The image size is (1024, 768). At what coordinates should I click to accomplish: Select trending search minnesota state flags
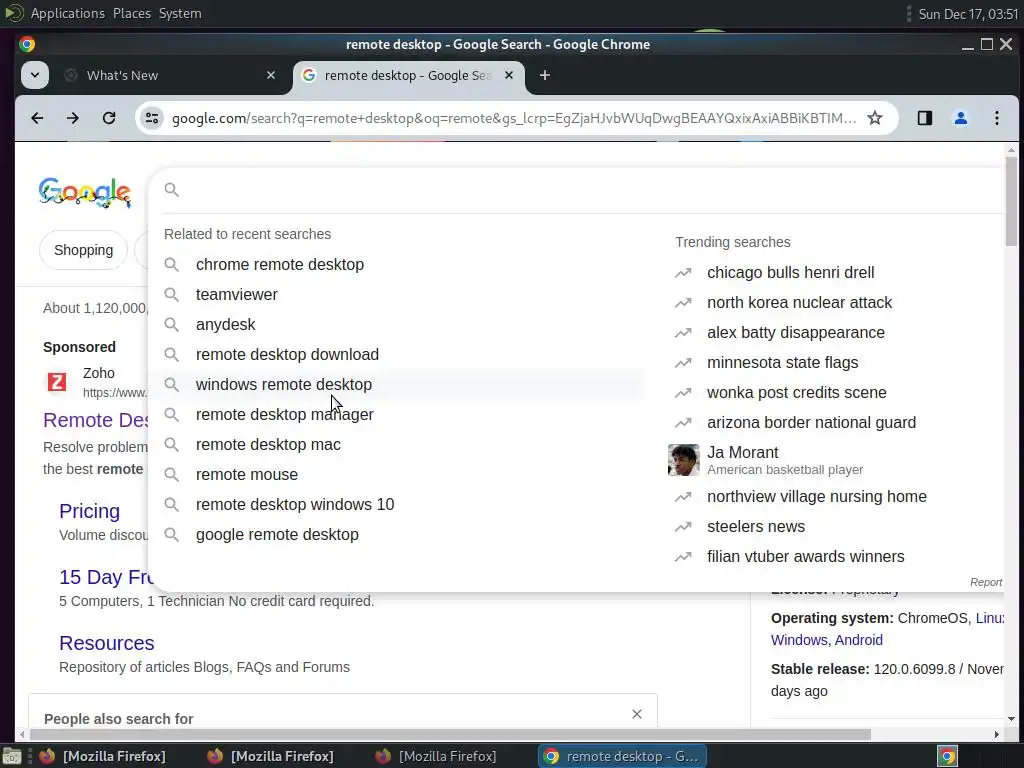click(782, 362)
